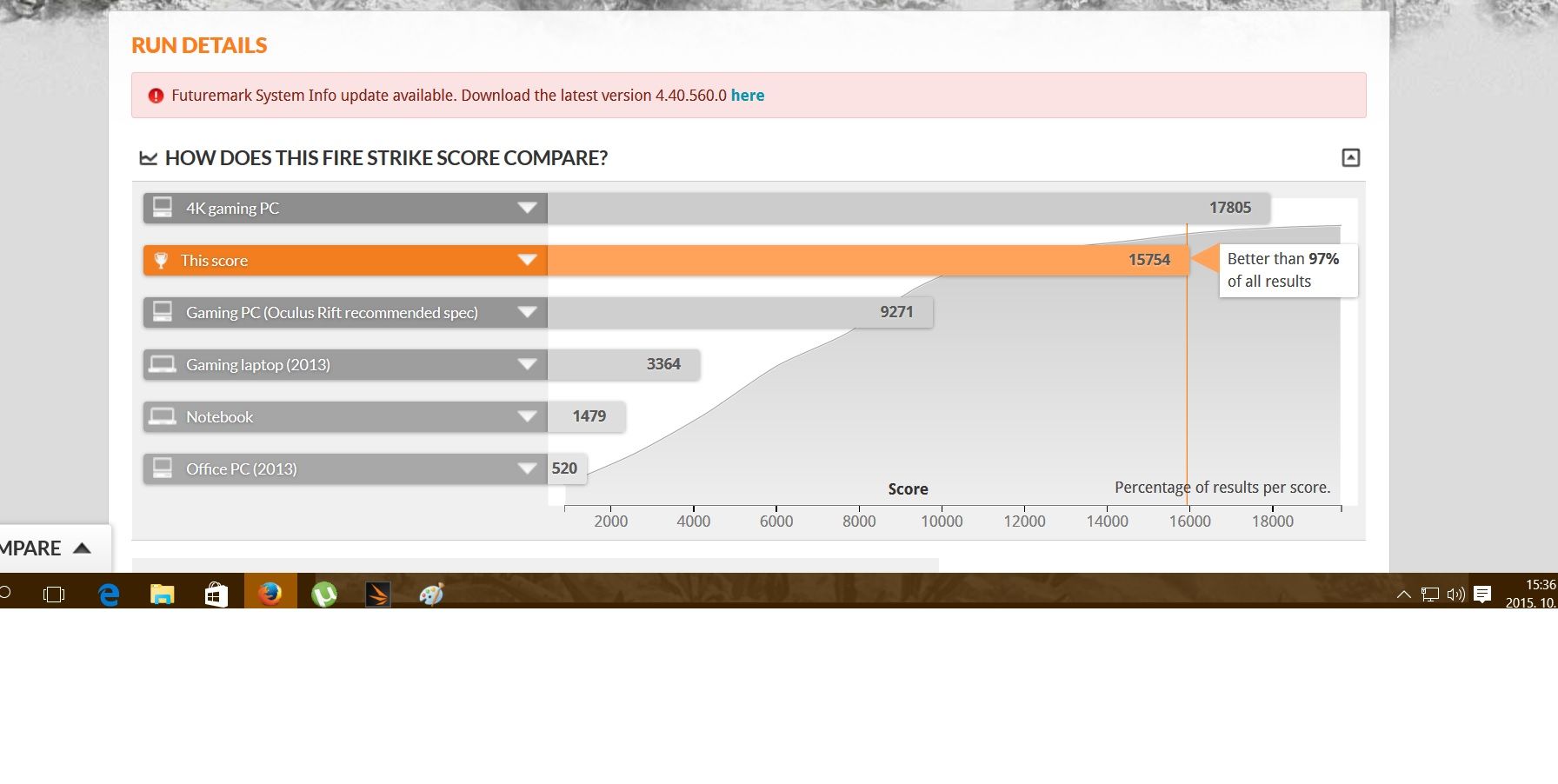
Task: Show hidden system tray icons
Action: click(x=1403, y=595)
